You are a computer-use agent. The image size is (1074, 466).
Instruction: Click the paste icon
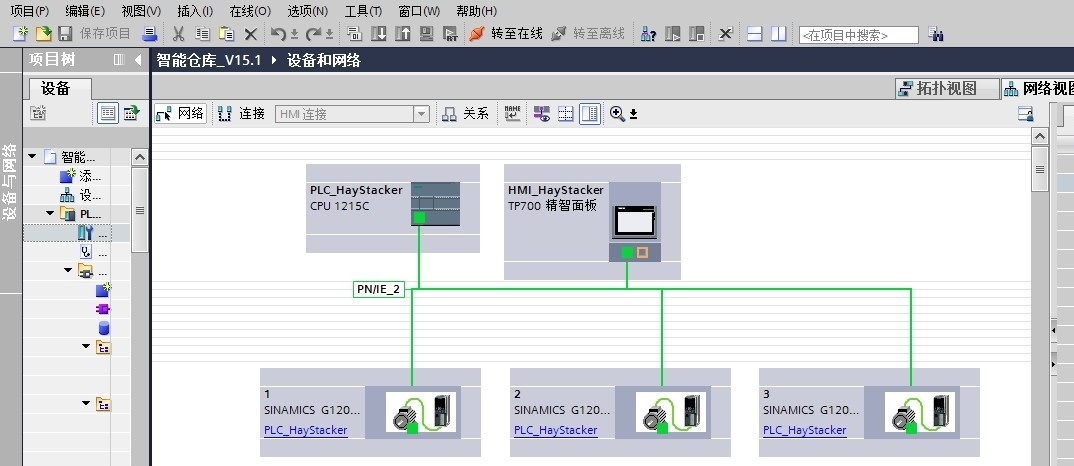click(x=227, y=34)
